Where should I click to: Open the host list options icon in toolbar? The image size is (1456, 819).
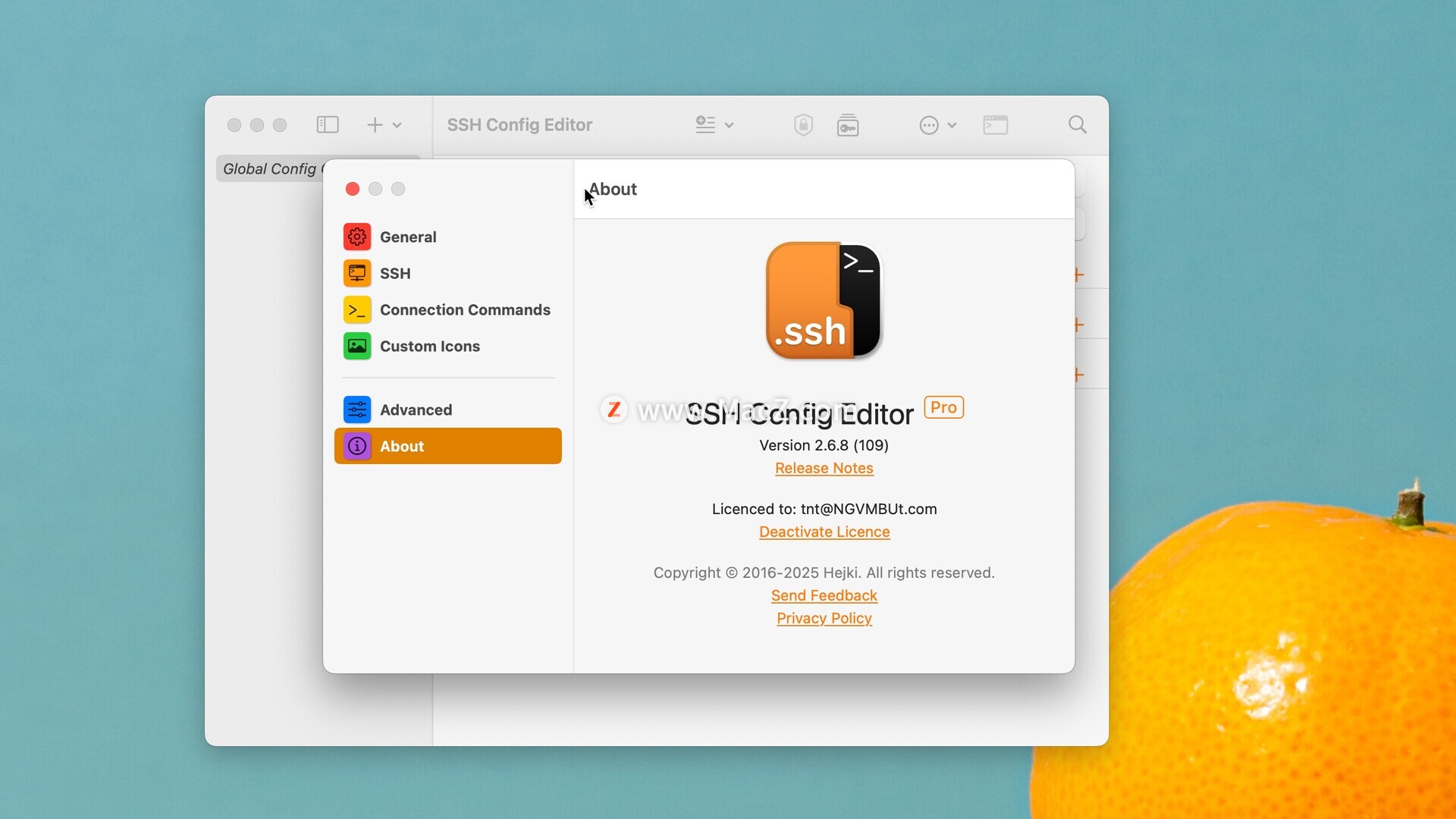[x=705, y=124]
